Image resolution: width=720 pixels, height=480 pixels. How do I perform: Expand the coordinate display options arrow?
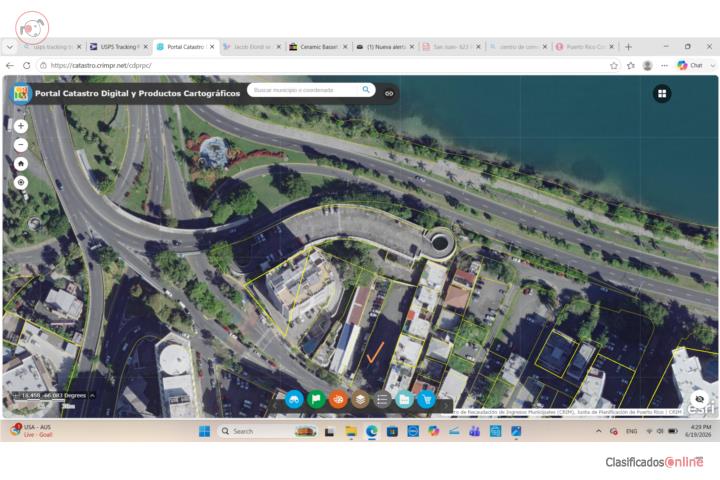coord(92,395)
